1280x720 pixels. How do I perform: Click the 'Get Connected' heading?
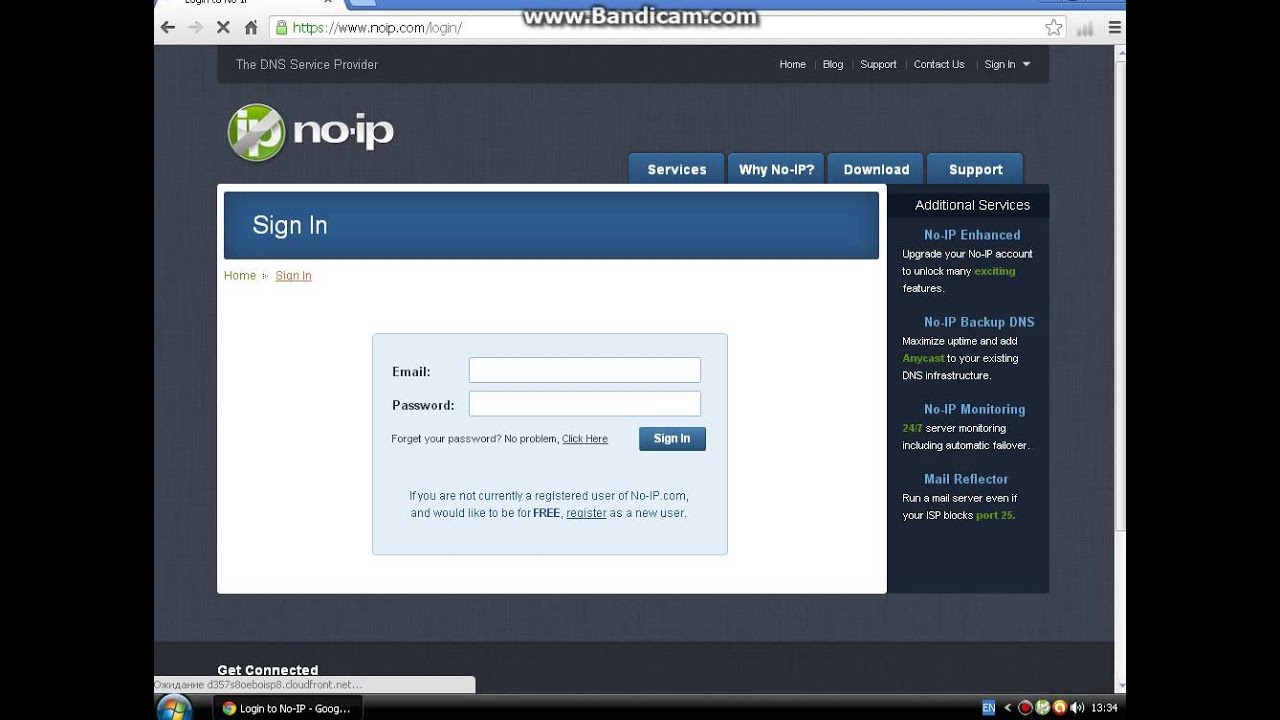268,670
